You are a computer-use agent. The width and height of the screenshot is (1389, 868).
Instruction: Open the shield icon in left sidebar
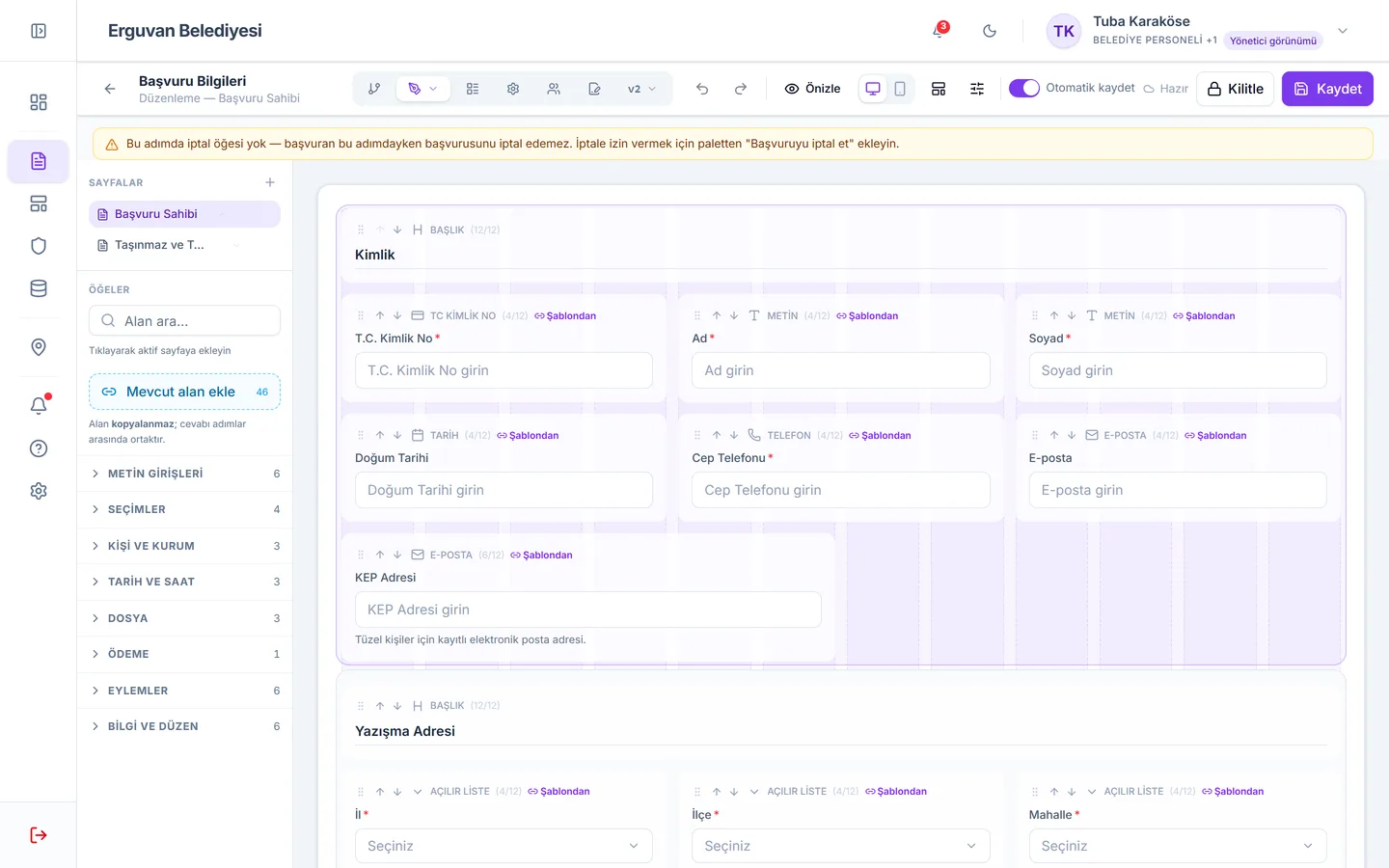[39, 246]
